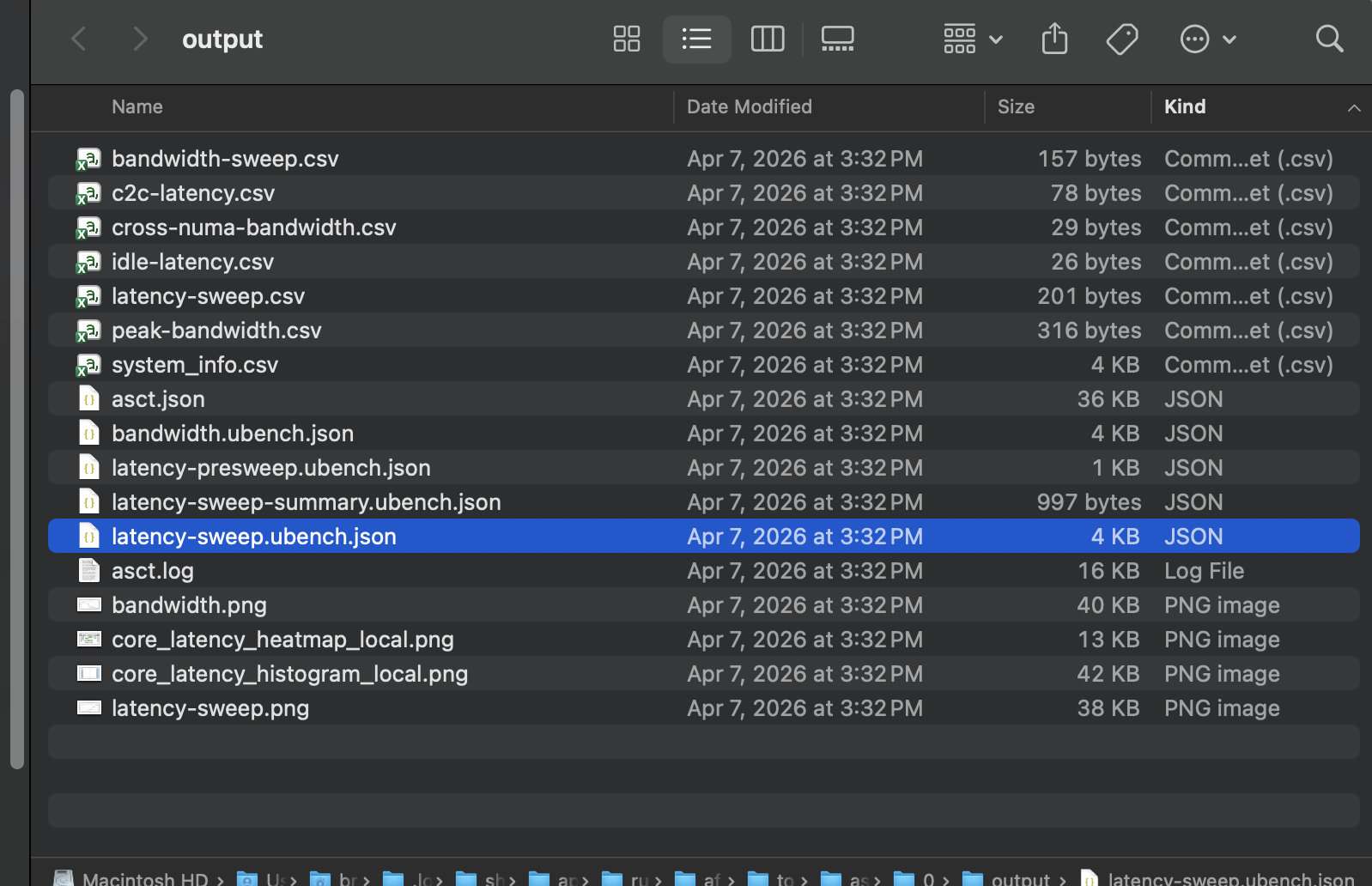
Task: Sort by Kind column header
Action: (x=1185, y=106)
